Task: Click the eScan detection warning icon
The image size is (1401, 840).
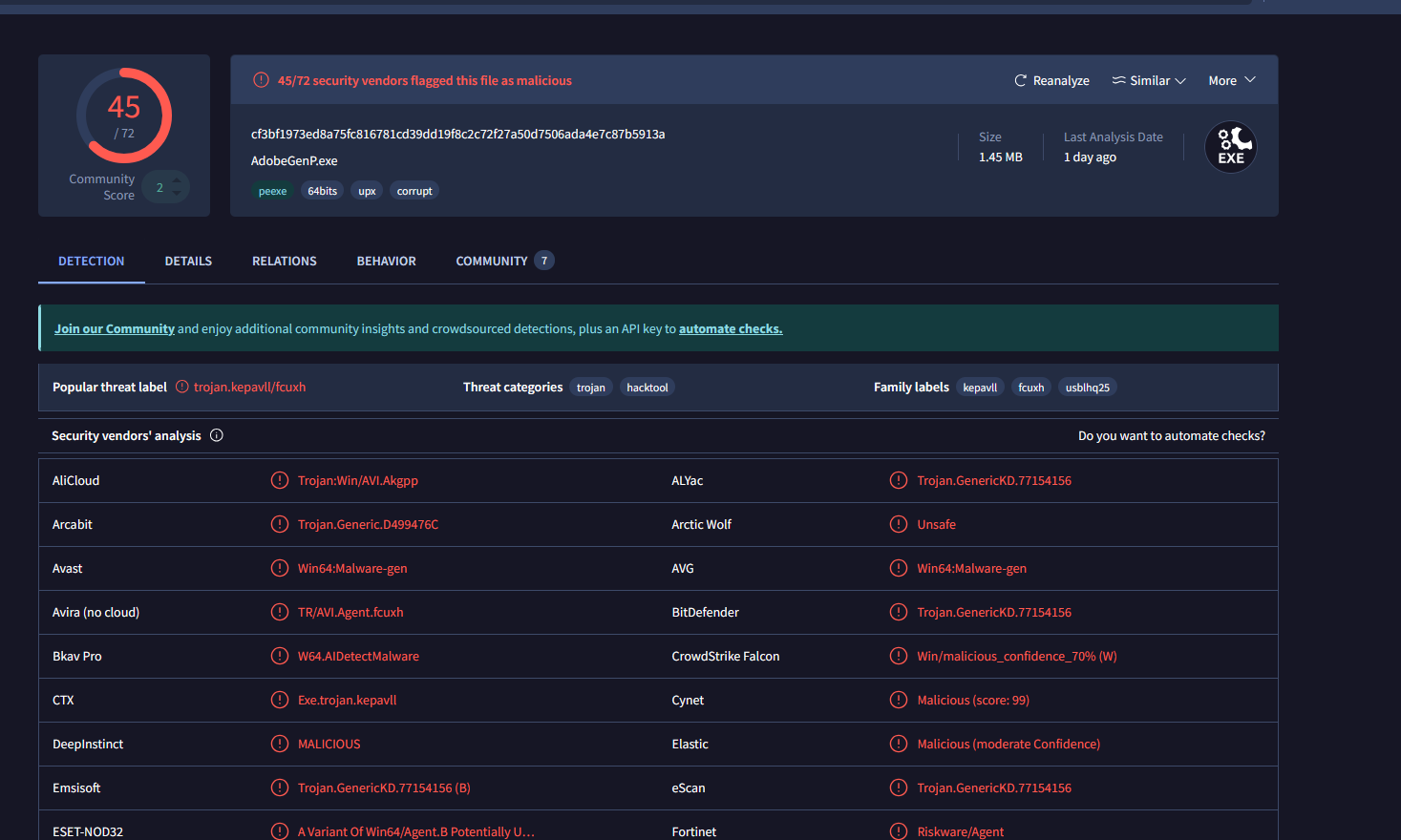Action: coord(899,787)
